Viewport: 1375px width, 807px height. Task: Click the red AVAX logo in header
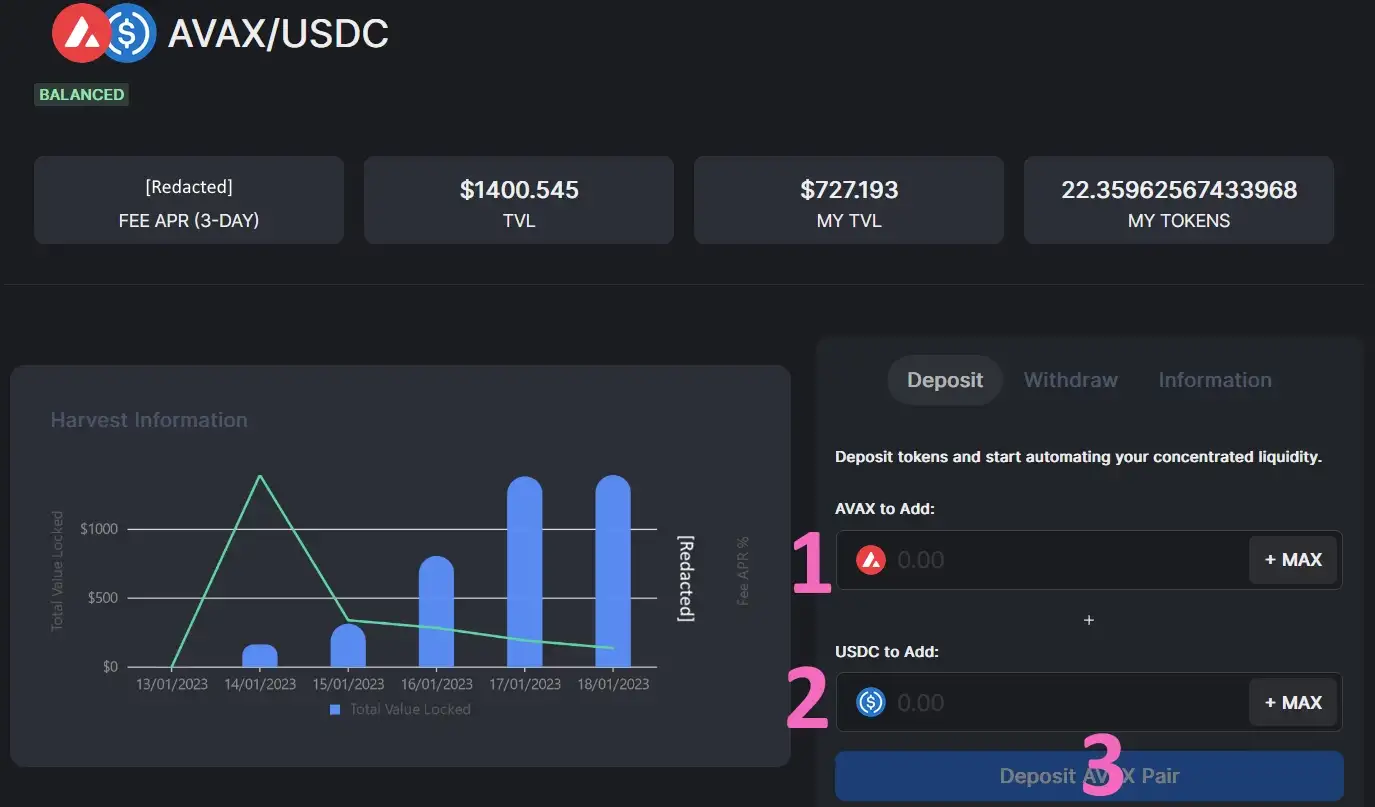click(81, 33)
